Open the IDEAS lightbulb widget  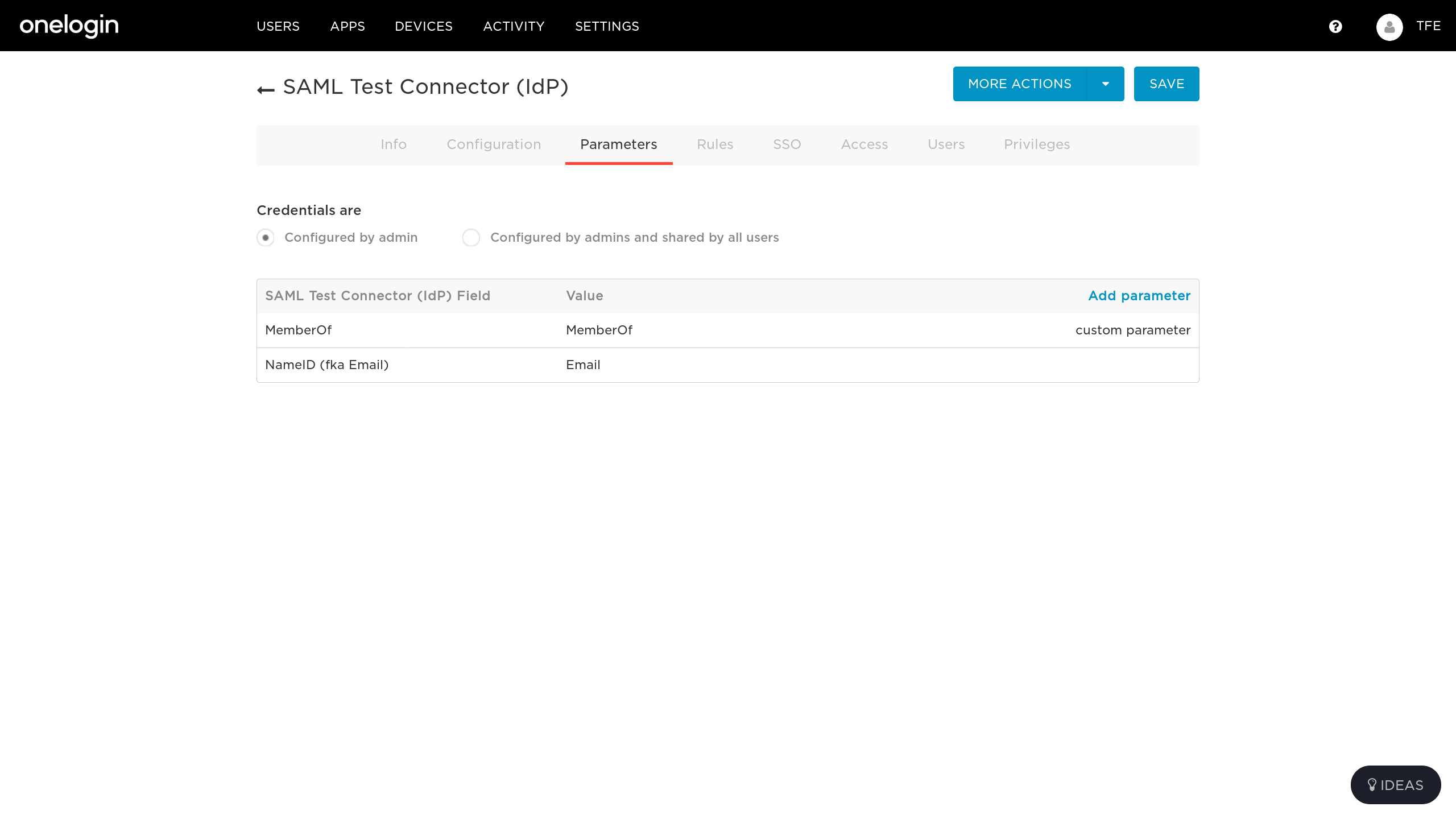point(1395,785)
